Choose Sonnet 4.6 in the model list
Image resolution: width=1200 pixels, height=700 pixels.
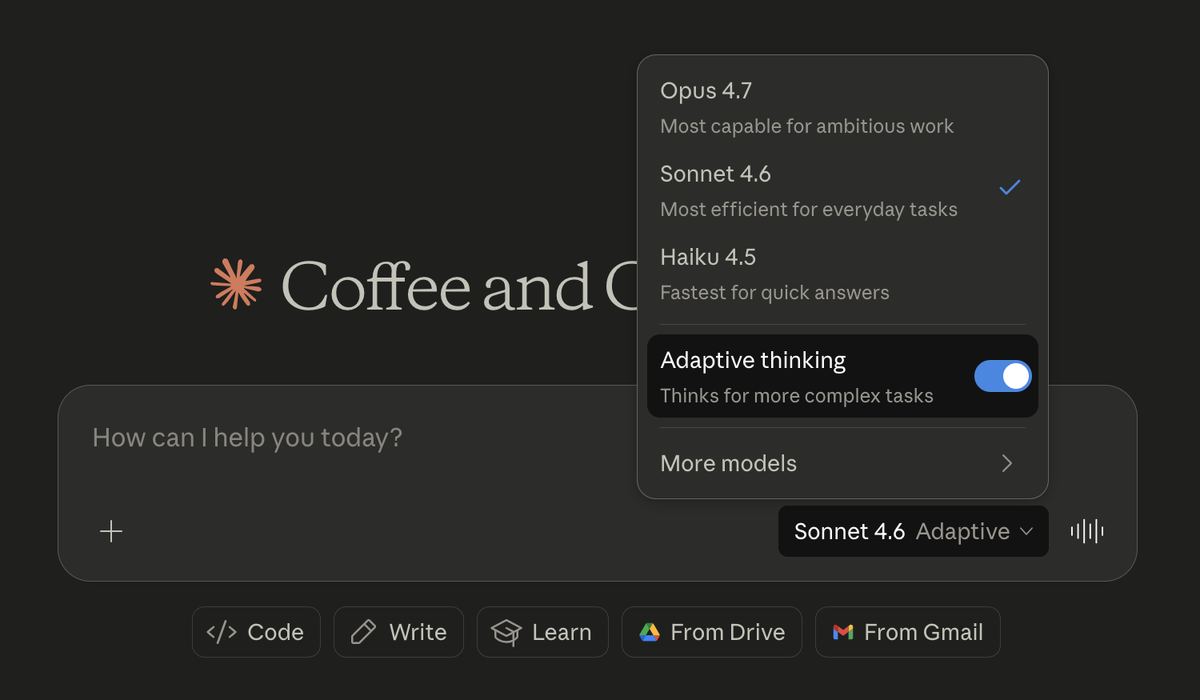point(842,190)
